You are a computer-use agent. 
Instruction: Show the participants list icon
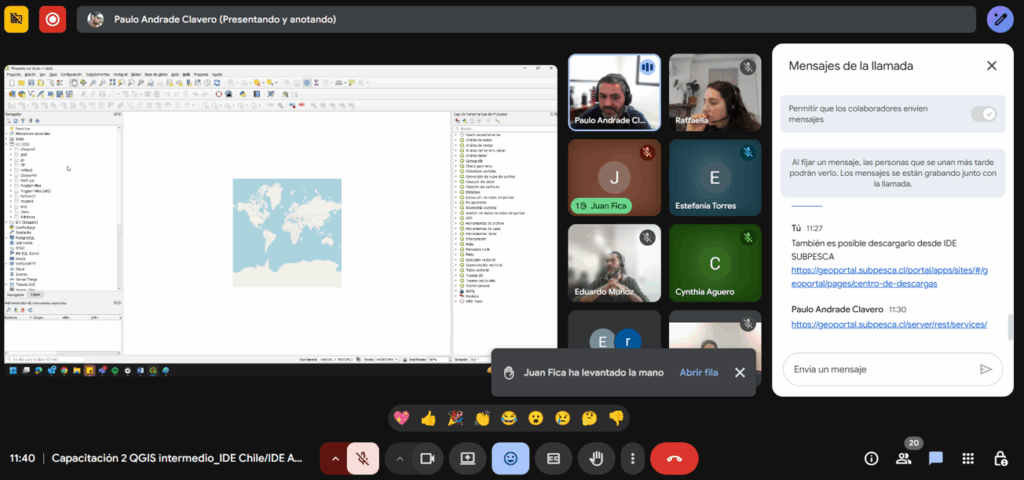click(x=904, y=458)
